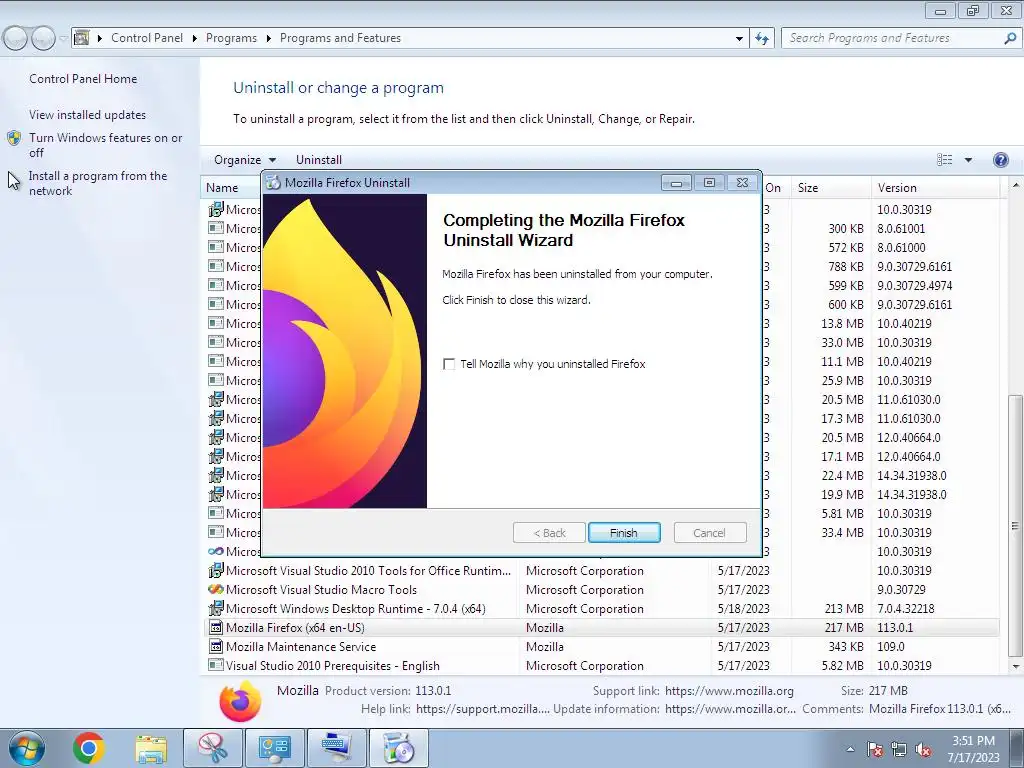
Task: Click the https://www.mozilla.org support link
Action: point(729,691)
